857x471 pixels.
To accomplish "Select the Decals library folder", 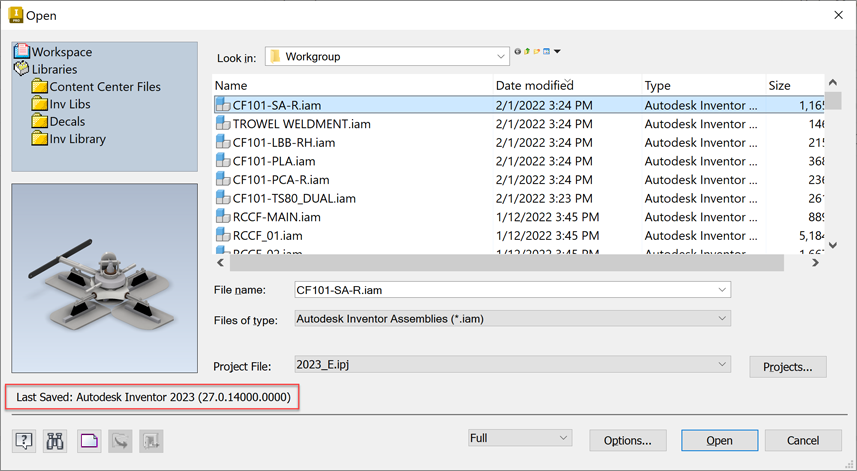I will pos(58,121).
